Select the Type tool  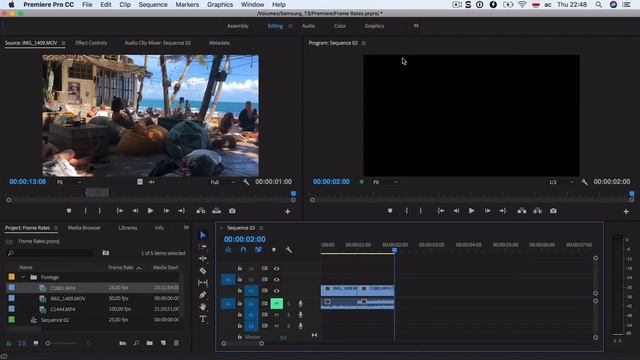click(202, 318)
